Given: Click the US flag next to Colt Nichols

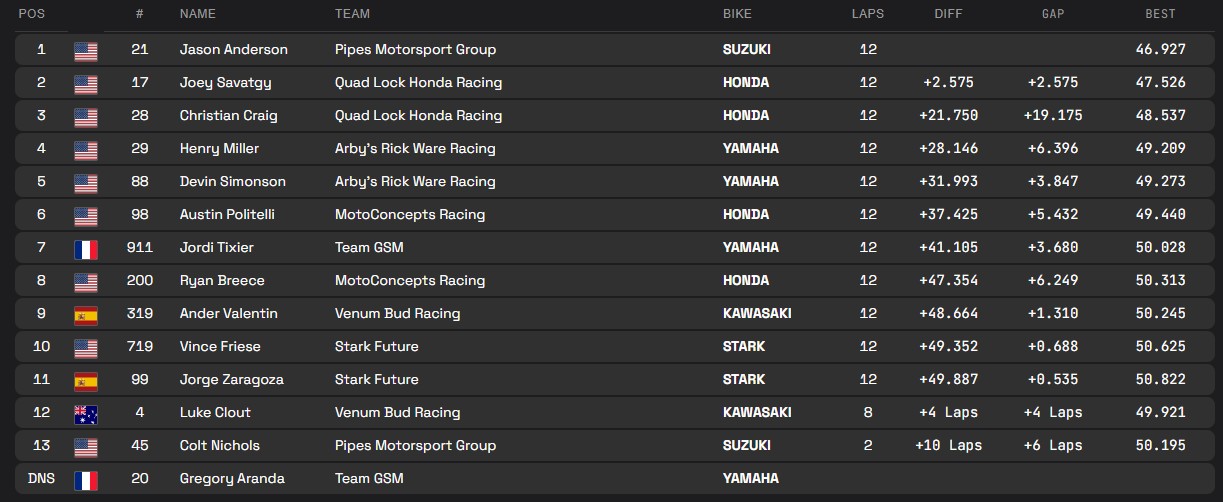Looking at the screenshot, I should pos(86,446).
